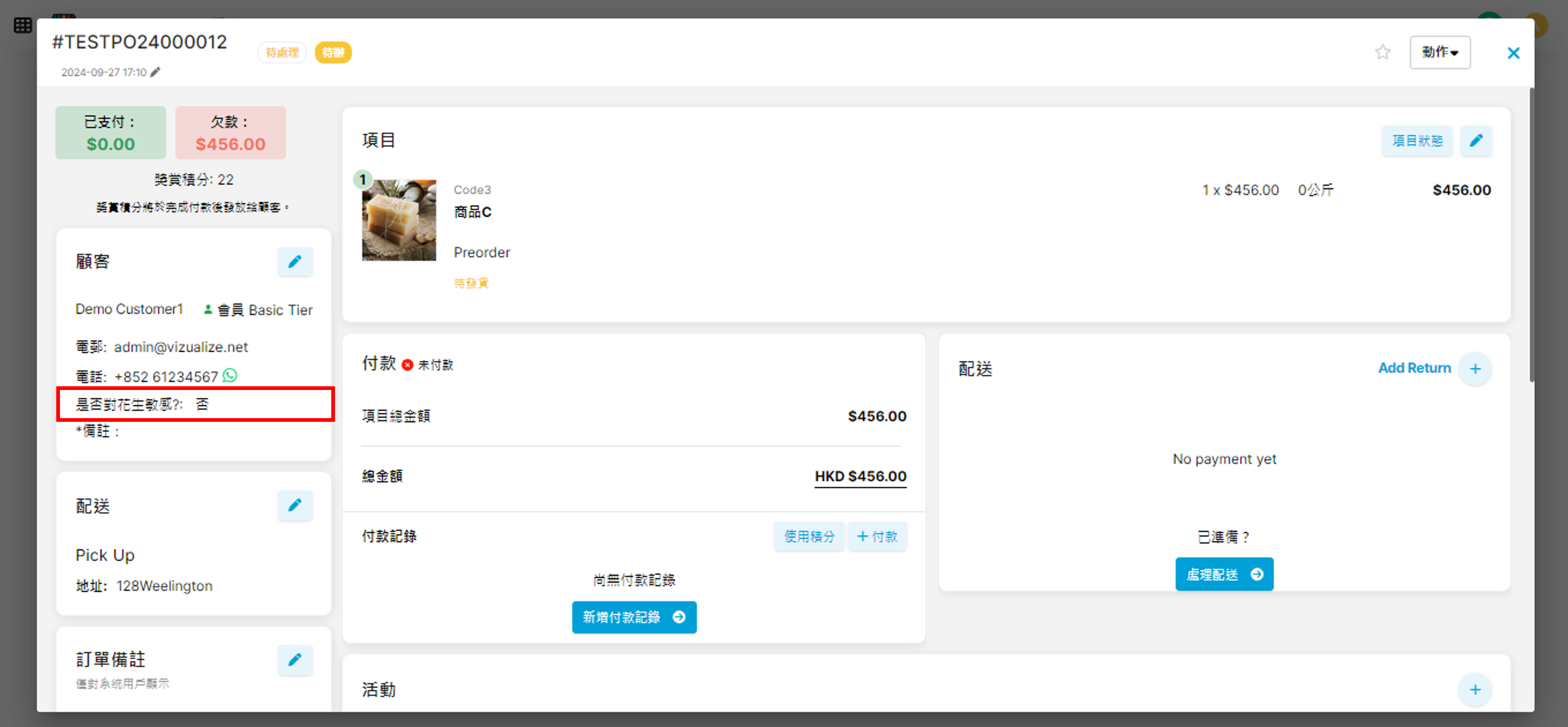Open WhatsApp icon beside phone number
The height and width of the screenshot is (727, 1568).
[230, 376]
